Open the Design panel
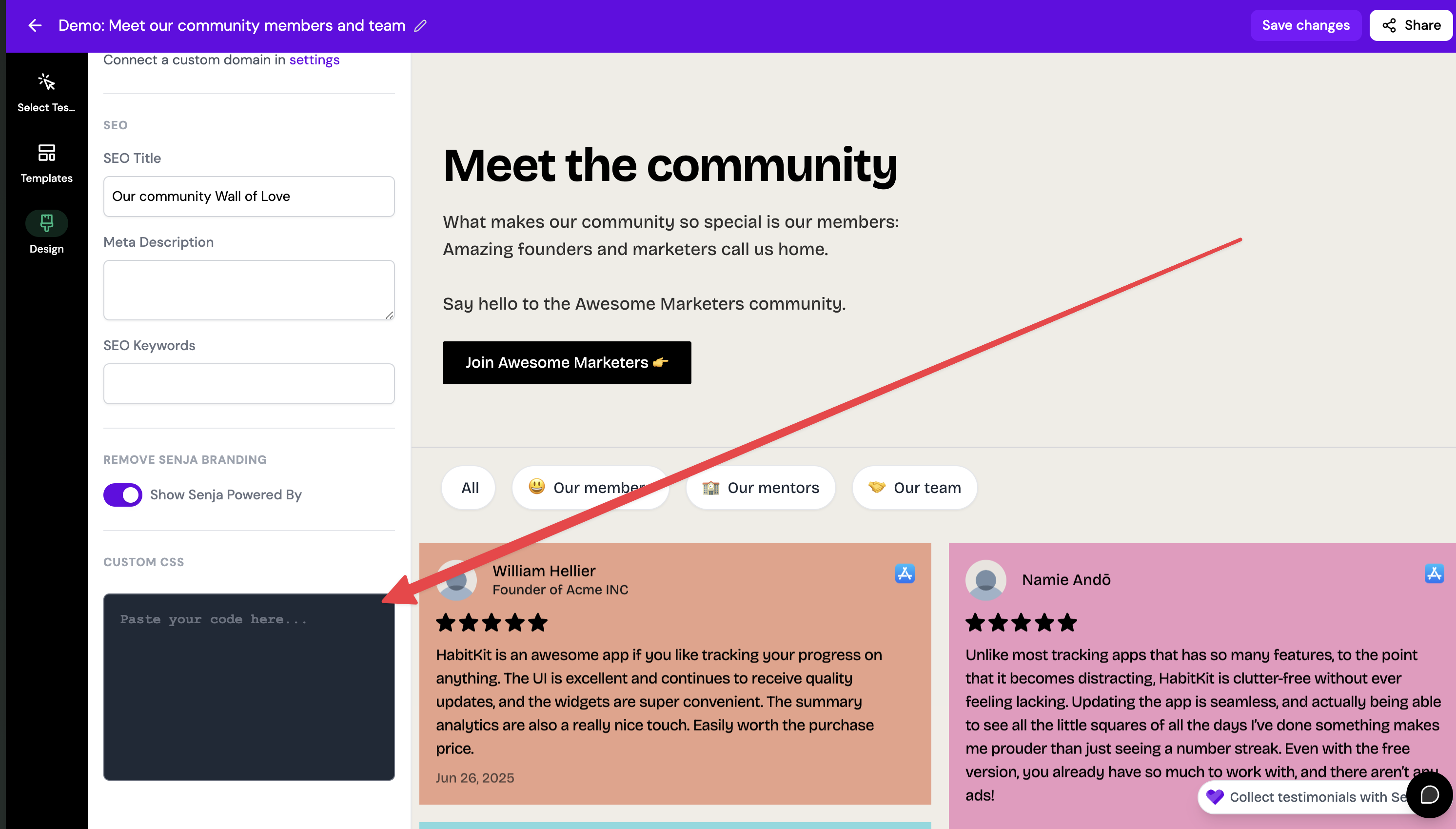This screenshot has height=829, width=1456. pyautogui.click(x=47, y=234)
